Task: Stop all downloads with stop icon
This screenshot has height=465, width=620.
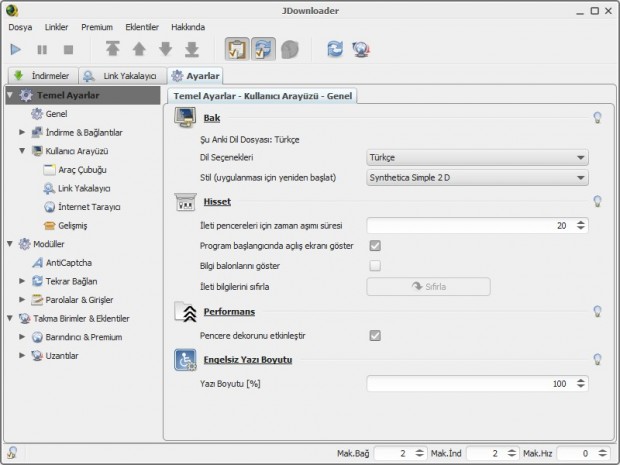Action: click(x=68, y=49)
